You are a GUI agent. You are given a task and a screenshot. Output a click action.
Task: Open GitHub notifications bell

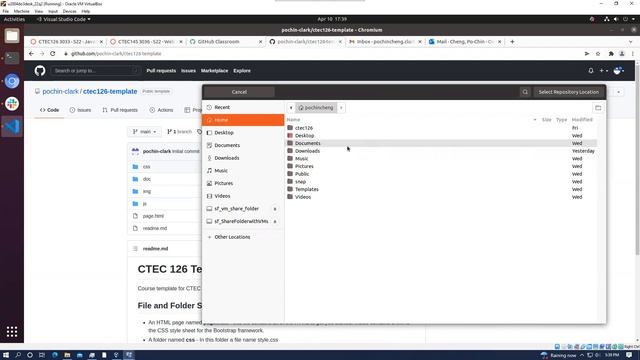[591, 71]
